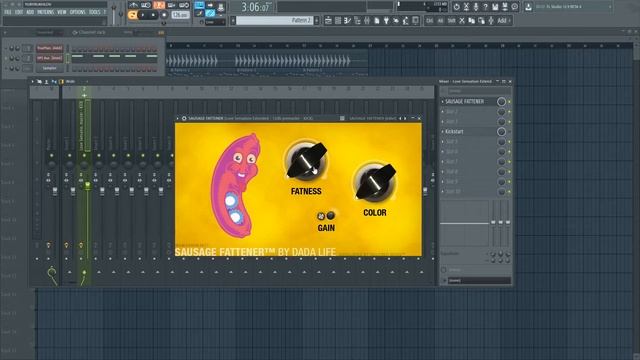Open the EDIT menu

19,12
